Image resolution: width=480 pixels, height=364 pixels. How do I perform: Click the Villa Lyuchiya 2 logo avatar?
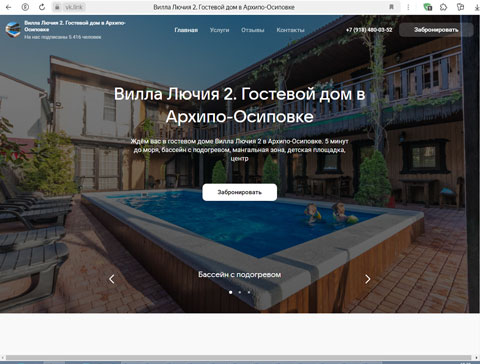pos(13,30)
